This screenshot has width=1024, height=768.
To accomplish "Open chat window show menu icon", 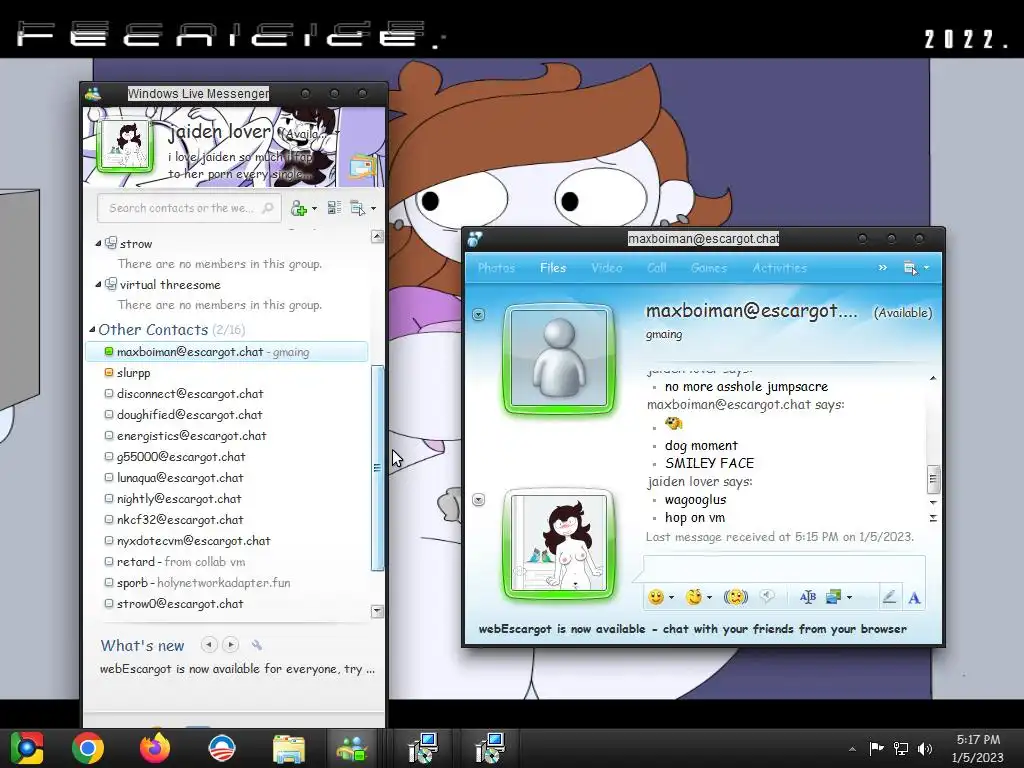I will tap(910, 268).
